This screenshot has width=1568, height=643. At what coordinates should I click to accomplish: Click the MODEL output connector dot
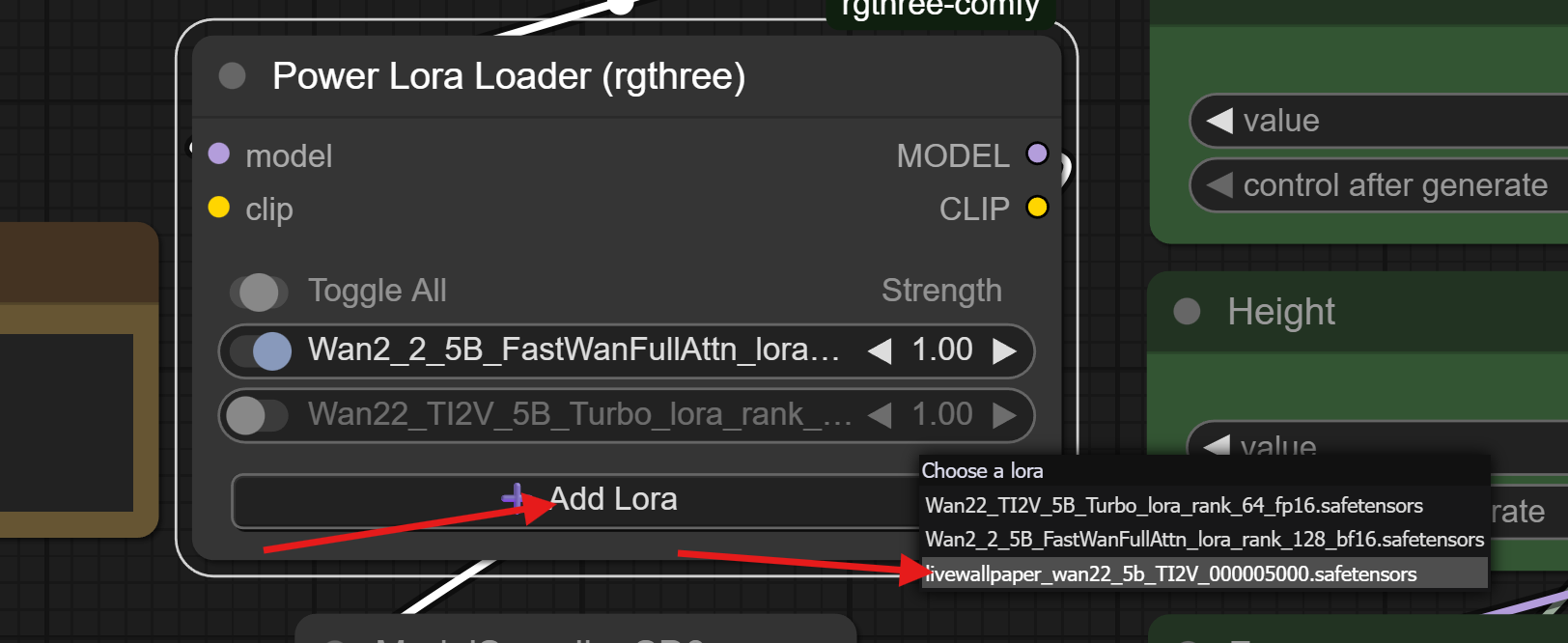point(1037,154)
